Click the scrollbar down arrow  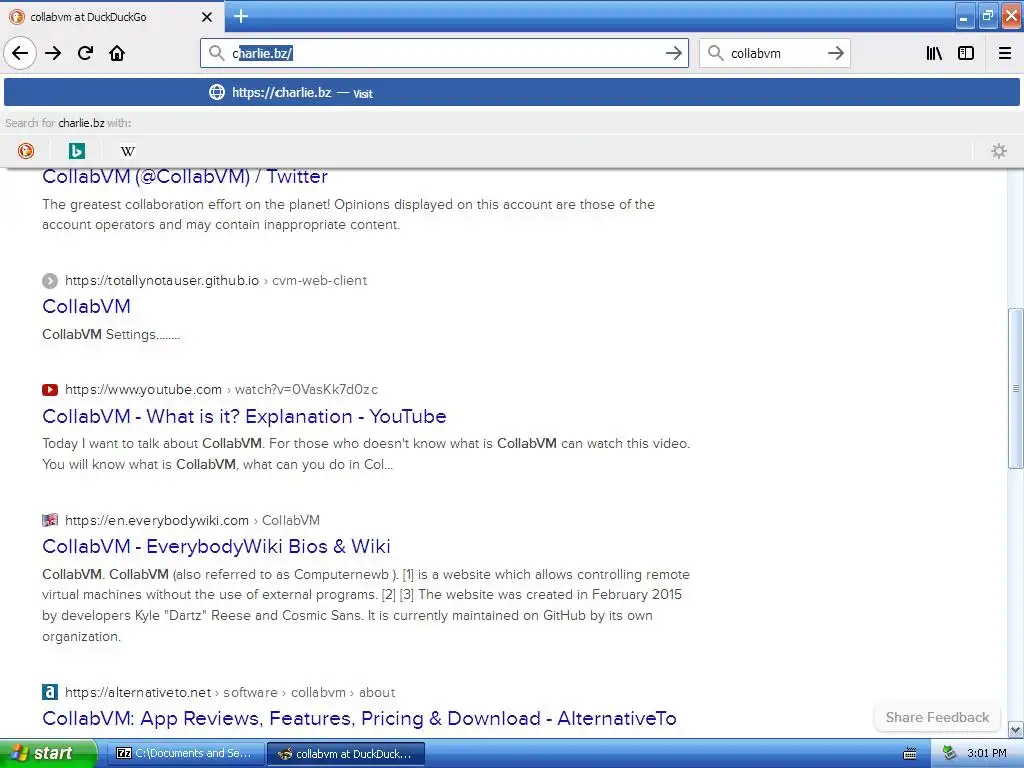(1015, 729)
